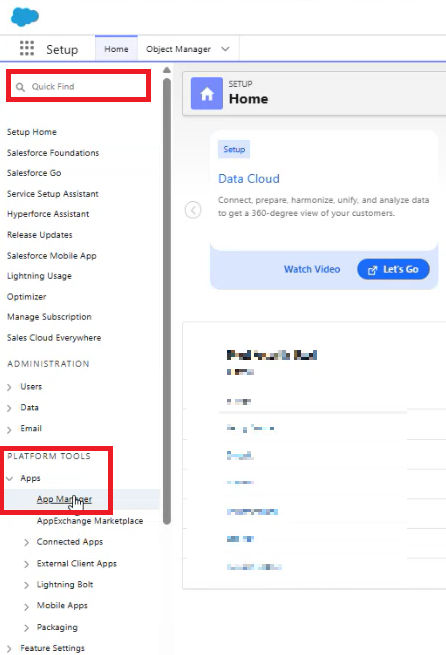
Task: Click the External Client Apps label
Action: click(77, 564)
